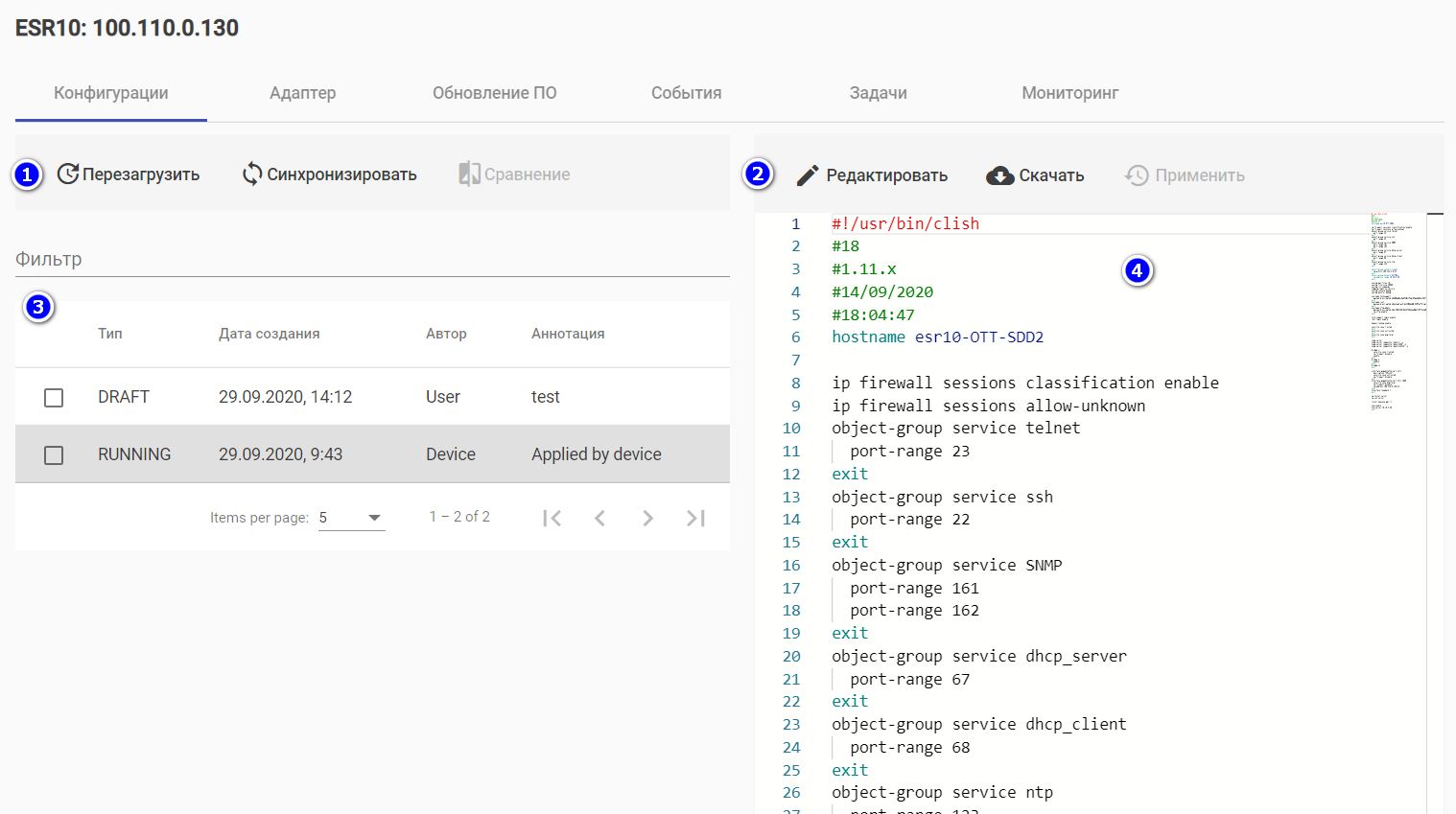The width and height of the screenshot is (1456, 814).
Task: Go to the last page of the table
Action: pos(695,518)
